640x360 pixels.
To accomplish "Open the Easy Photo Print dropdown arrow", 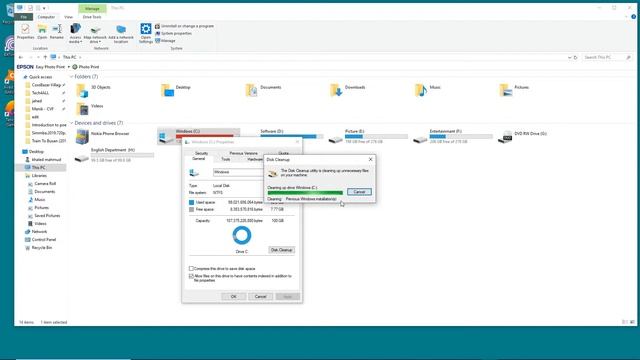I will click(x=69, y=67).
